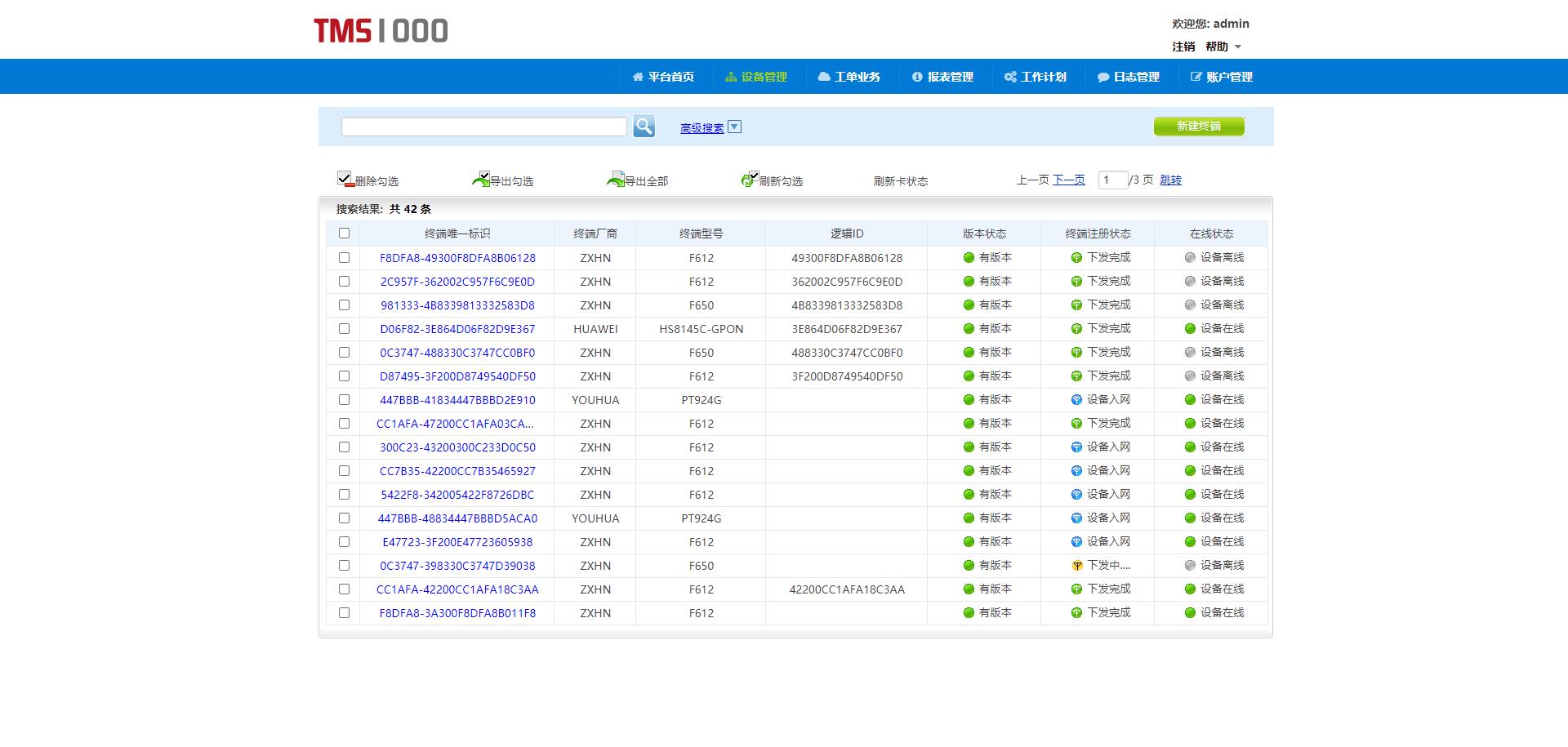This screenshot has width=1568, height=747.
Task: Check the row 447BBB-41834447BBBD2E910
Action: [344, 400]
